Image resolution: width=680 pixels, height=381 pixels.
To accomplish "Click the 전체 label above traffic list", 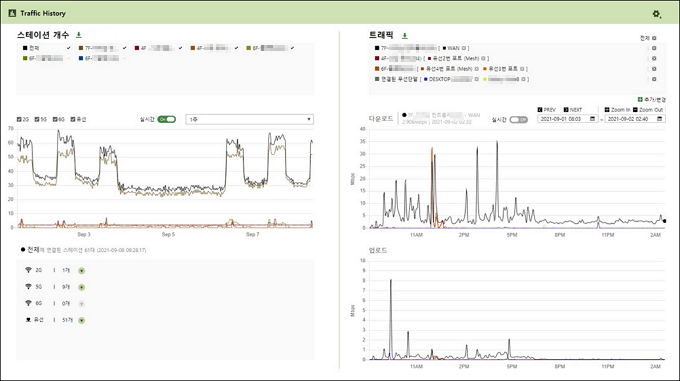I will [x=645, y=38].
